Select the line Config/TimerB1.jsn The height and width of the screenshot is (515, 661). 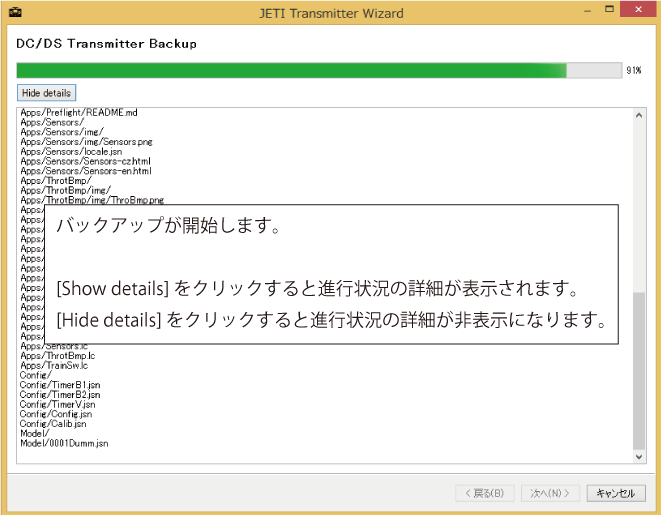click(x=60, y=385)
